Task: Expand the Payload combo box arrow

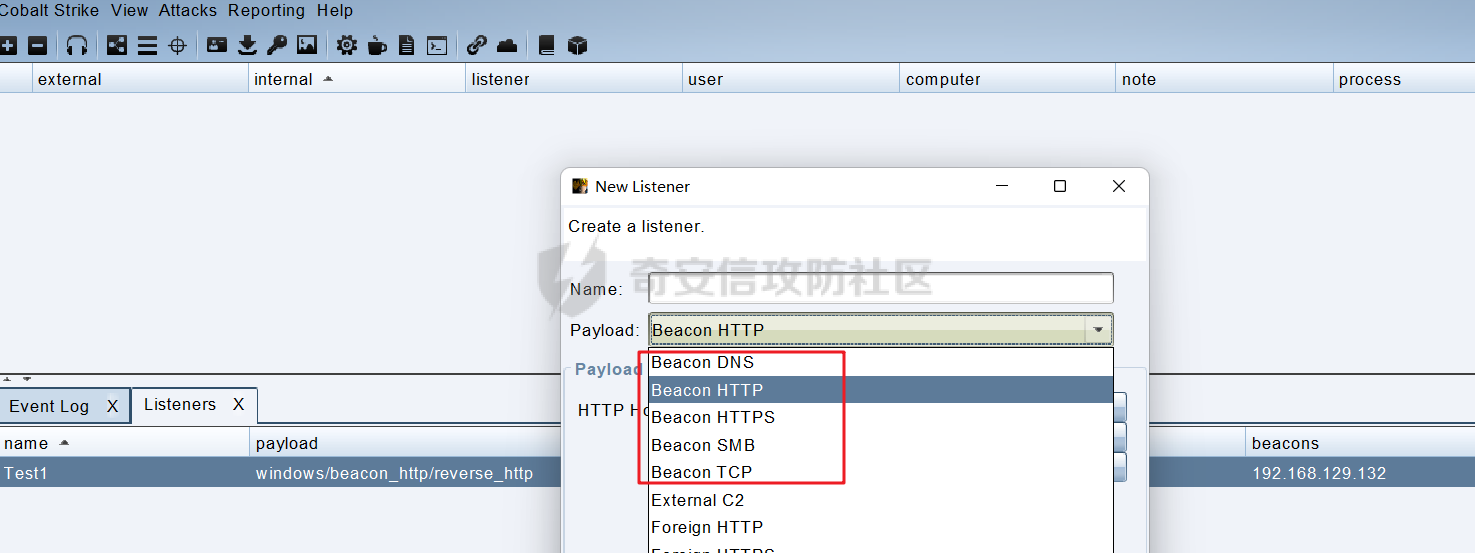Action: click(x=1098, y=330)
